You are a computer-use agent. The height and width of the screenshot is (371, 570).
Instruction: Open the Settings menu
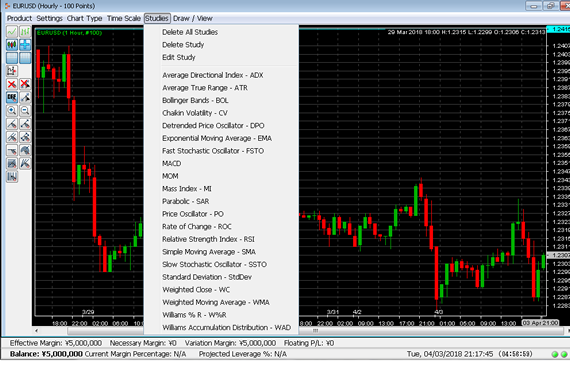point(49,18)
